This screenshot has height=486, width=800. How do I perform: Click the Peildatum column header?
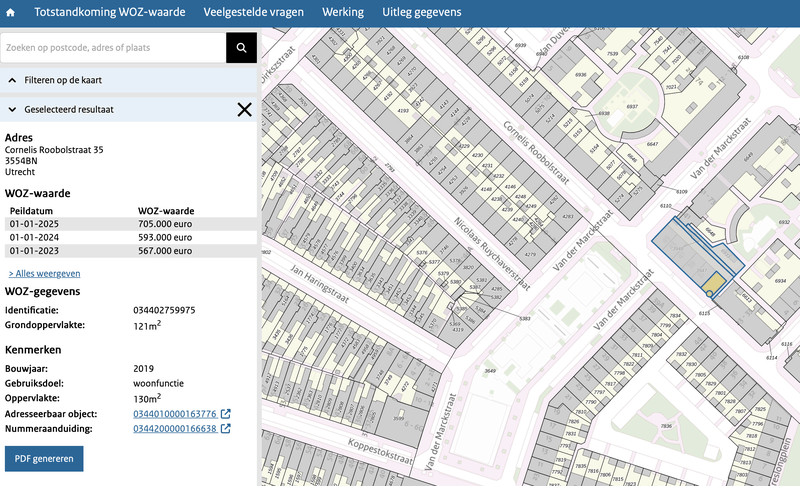(x=31, y=211)
